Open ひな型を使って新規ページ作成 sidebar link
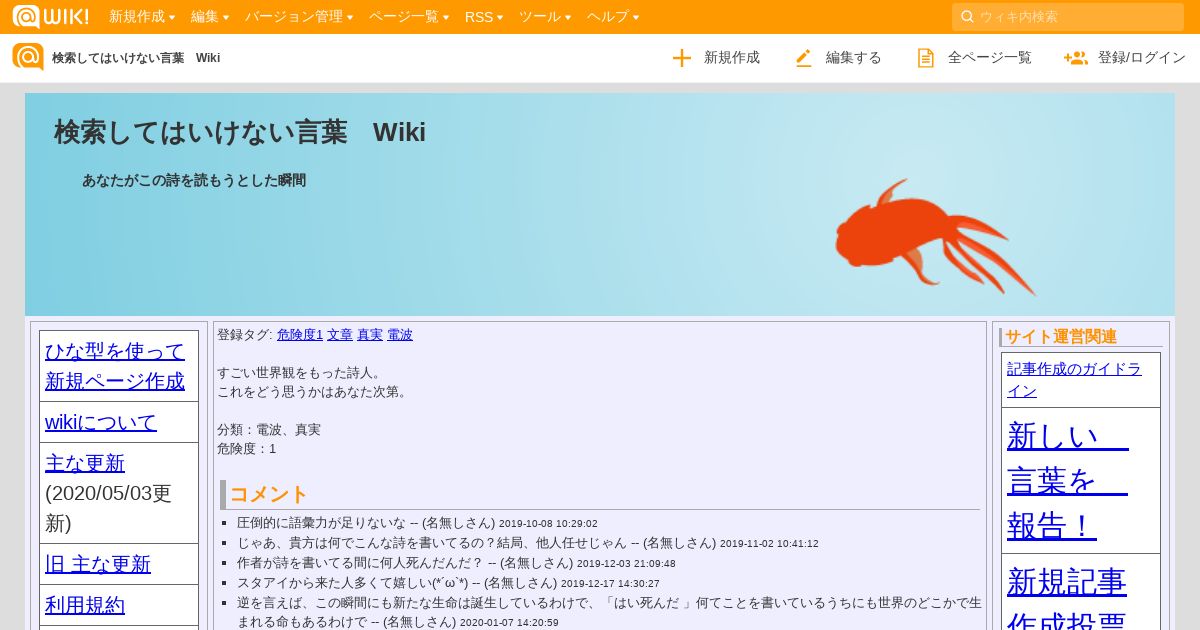The height and width of the screenshot is (630, 1200). [115, 366]
